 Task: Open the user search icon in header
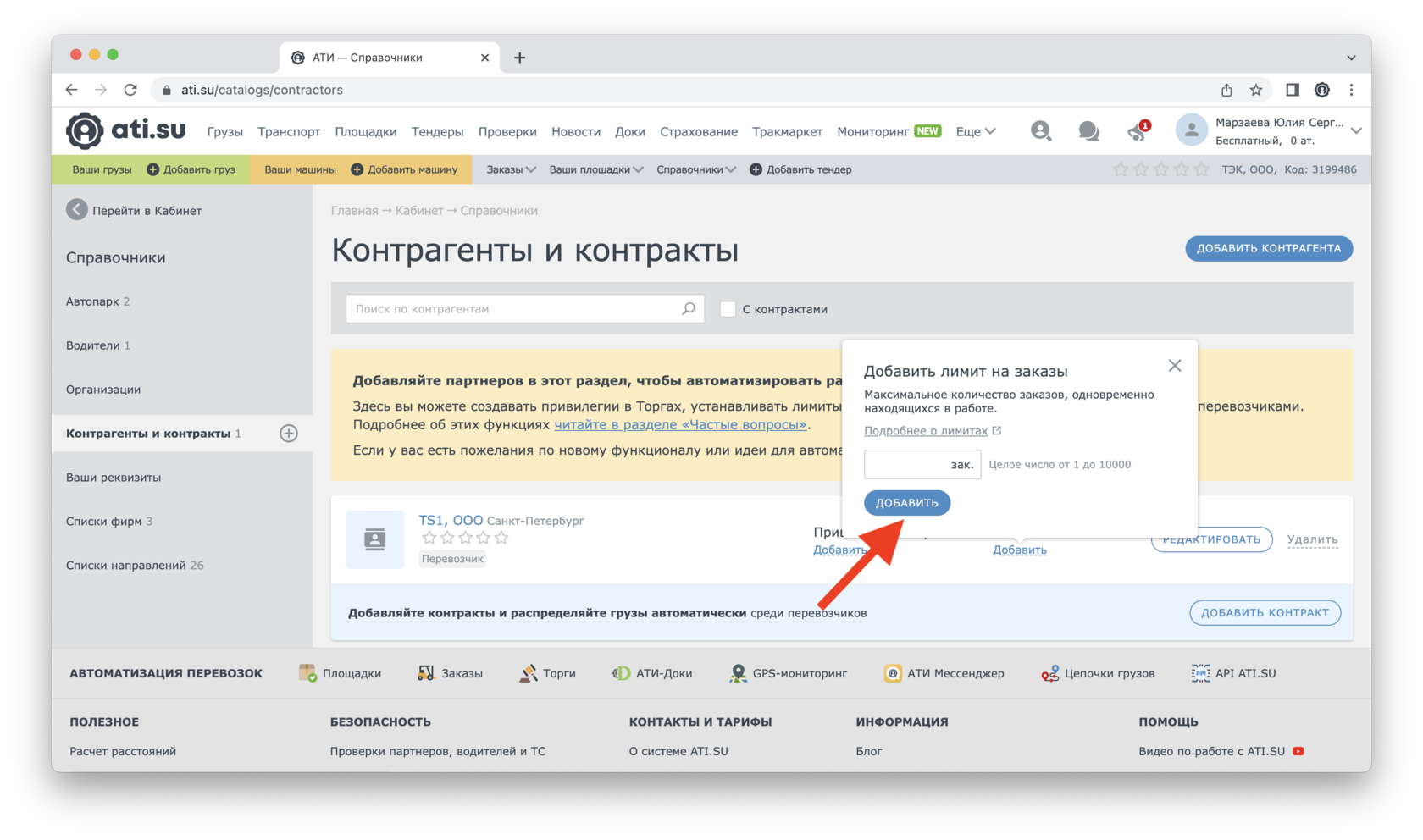[1041, 130]
